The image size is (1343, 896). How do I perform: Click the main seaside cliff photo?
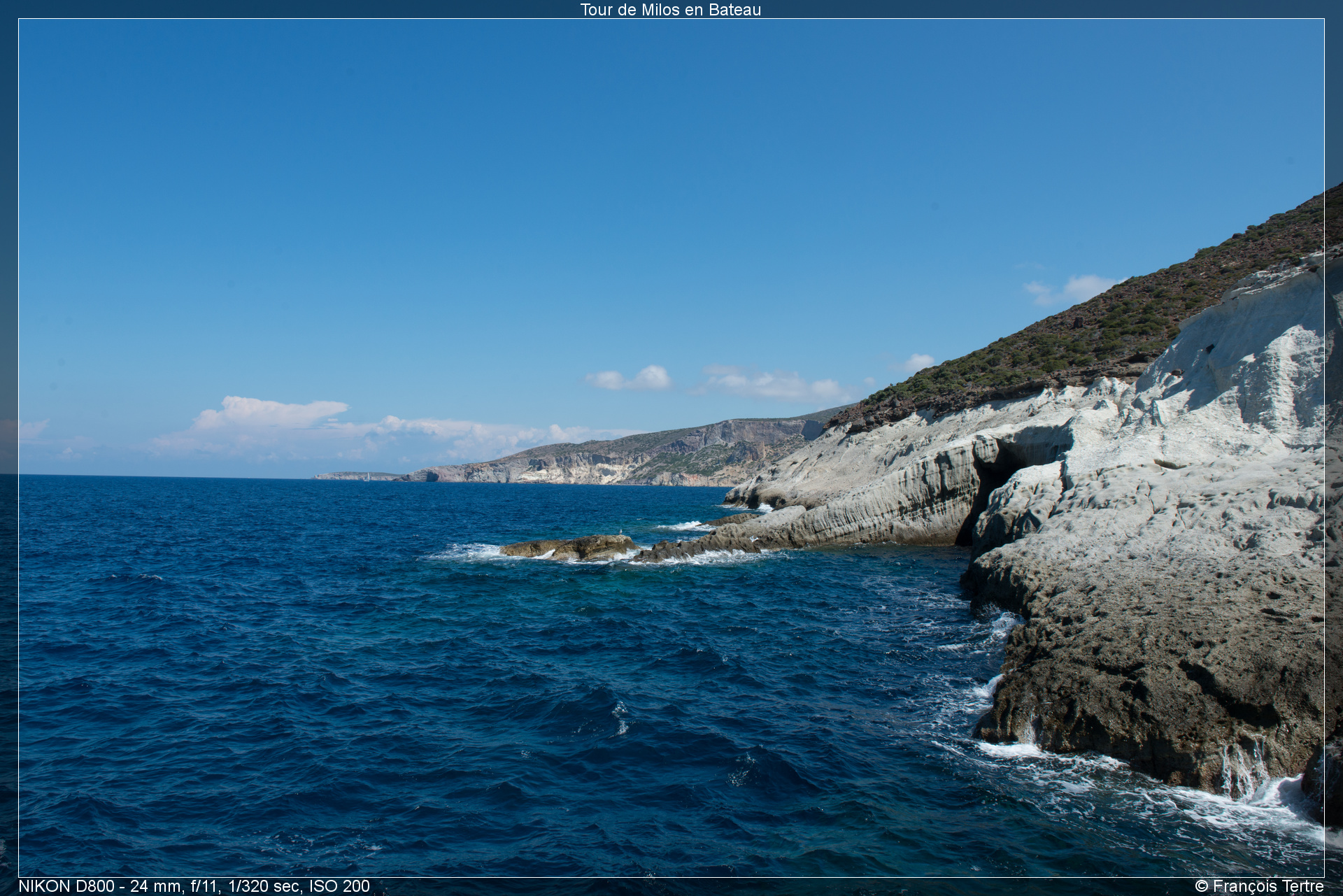pyautogui.click(x=671, y=448)
